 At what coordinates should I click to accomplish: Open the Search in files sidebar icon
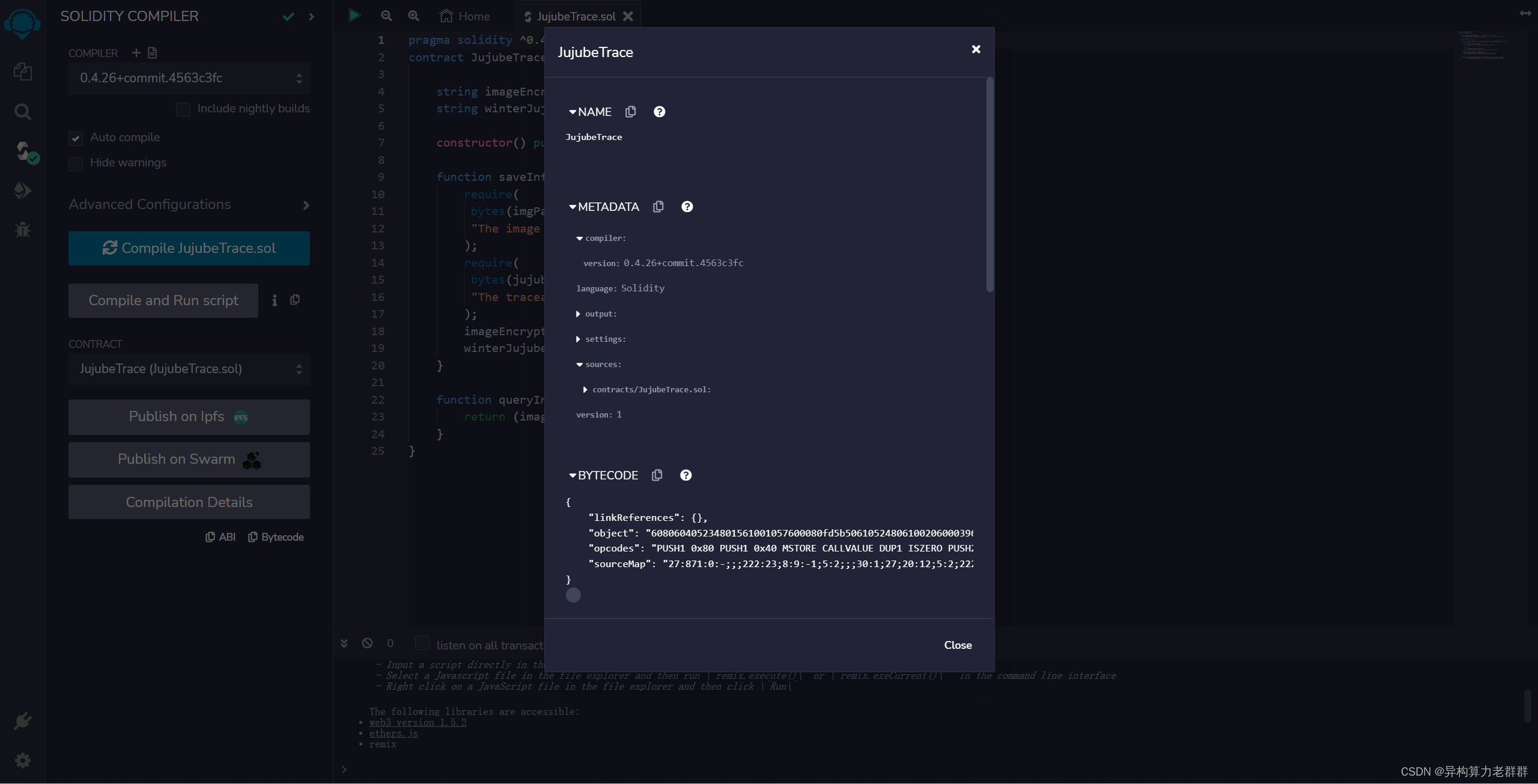[x=23, y=112]
